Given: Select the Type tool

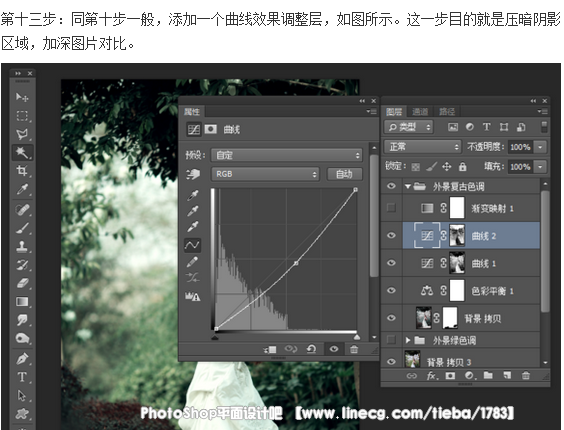Looking at the screenshot, I should pos(22,377).
